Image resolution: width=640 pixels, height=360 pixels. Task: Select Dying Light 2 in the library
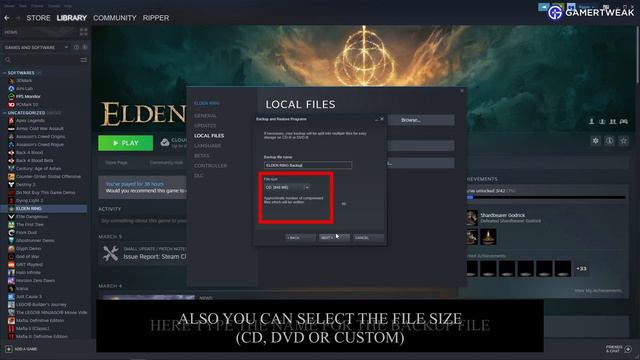29,200
